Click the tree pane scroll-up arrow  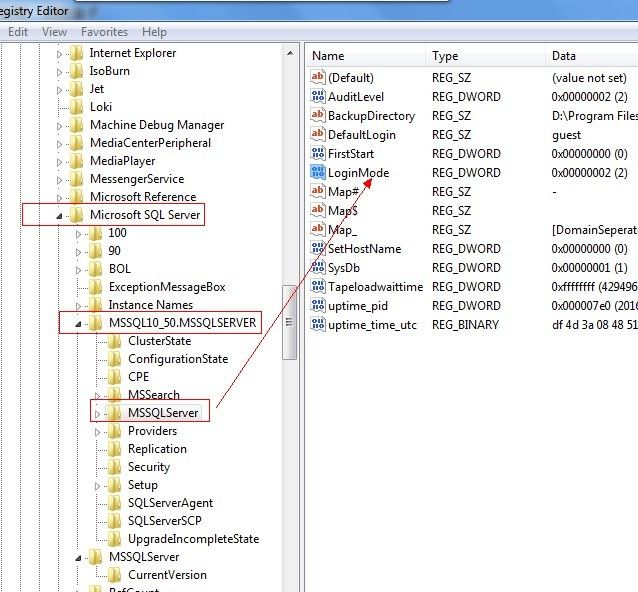tap(290, 53)
